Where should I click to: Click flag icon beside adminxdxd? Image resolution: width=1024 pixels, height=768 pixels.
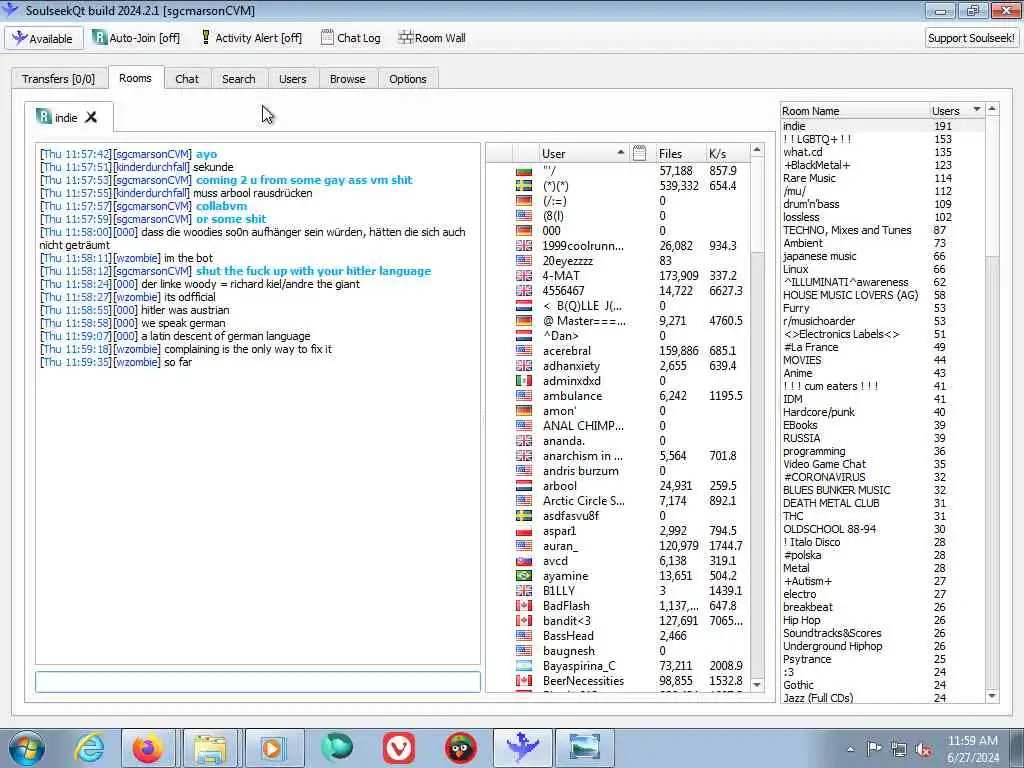[524, 381]
